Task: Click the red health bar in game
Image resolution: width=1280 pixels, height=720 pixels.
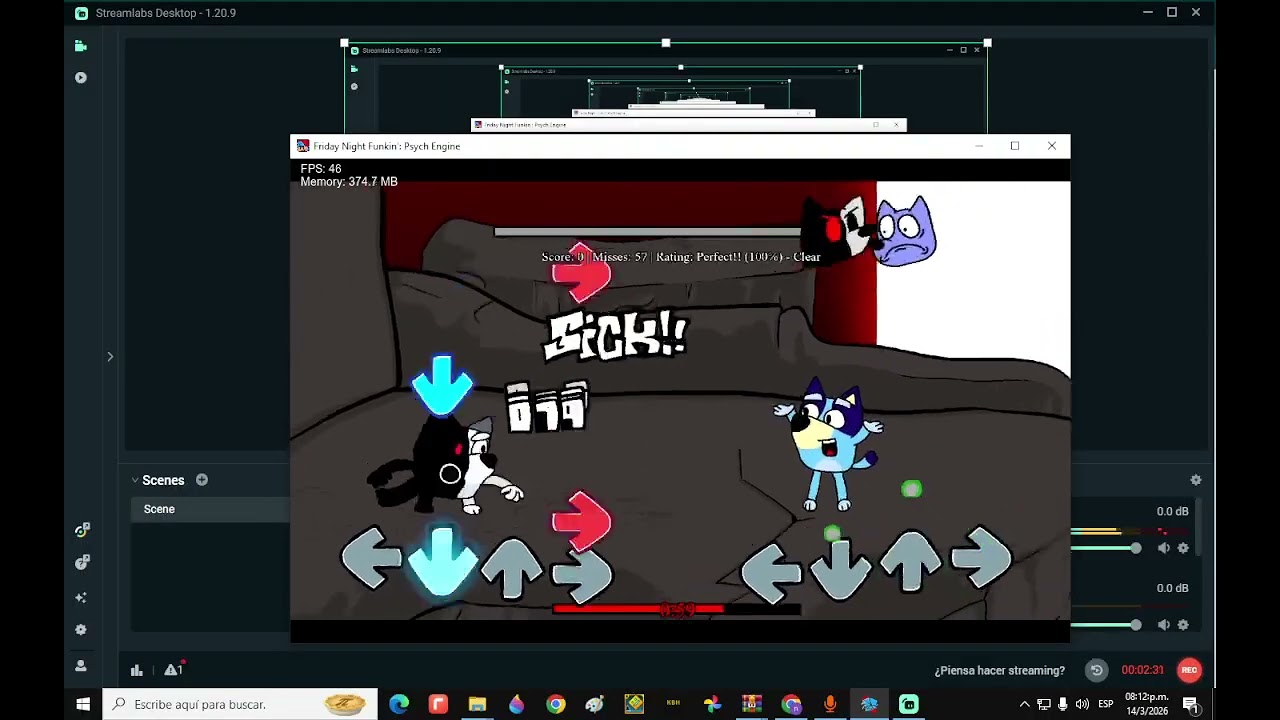Action: pos(676,608)
